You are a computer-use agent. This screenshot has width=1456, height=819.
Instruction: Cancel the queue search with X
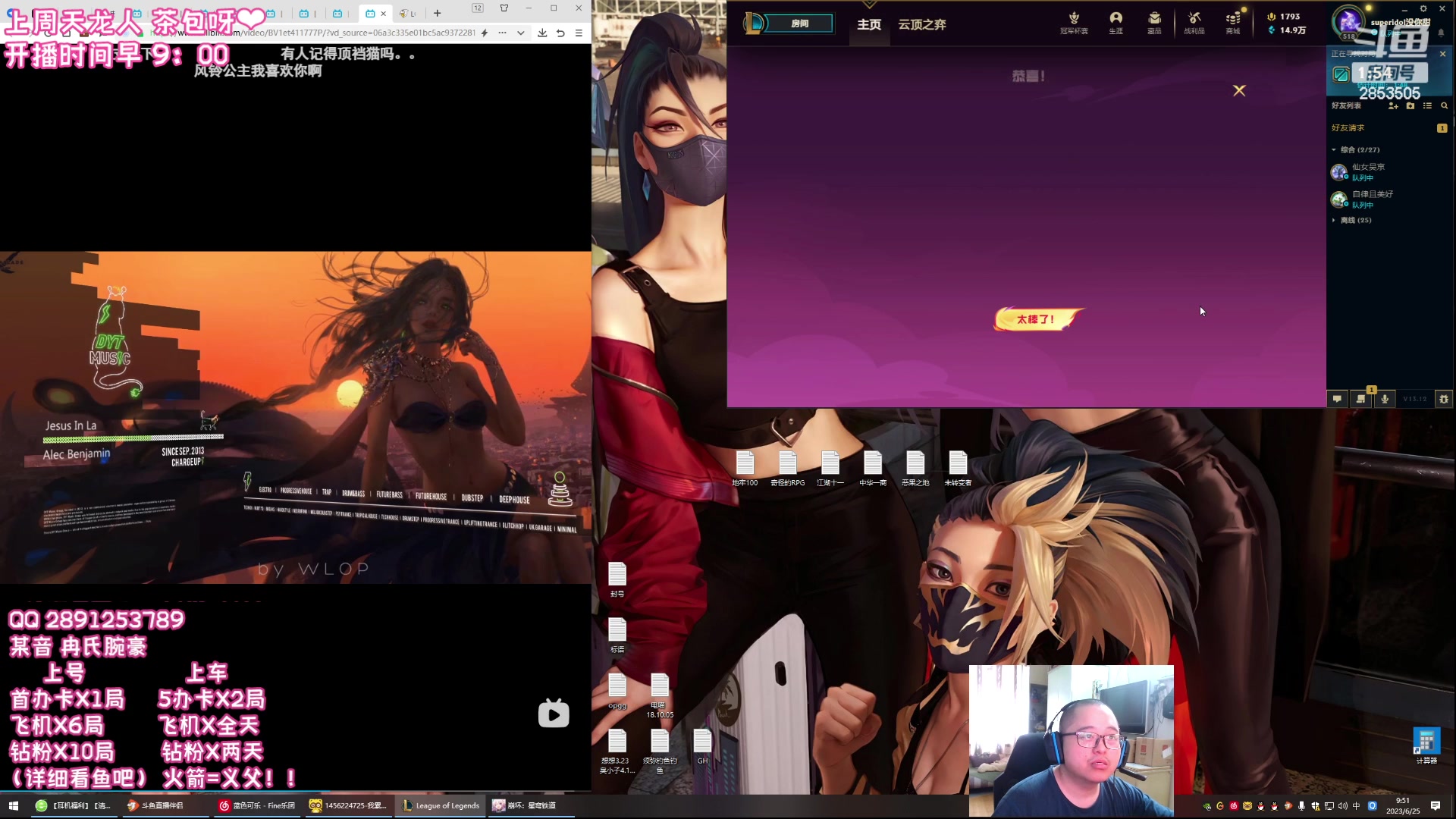click(x=1442, y=54)
